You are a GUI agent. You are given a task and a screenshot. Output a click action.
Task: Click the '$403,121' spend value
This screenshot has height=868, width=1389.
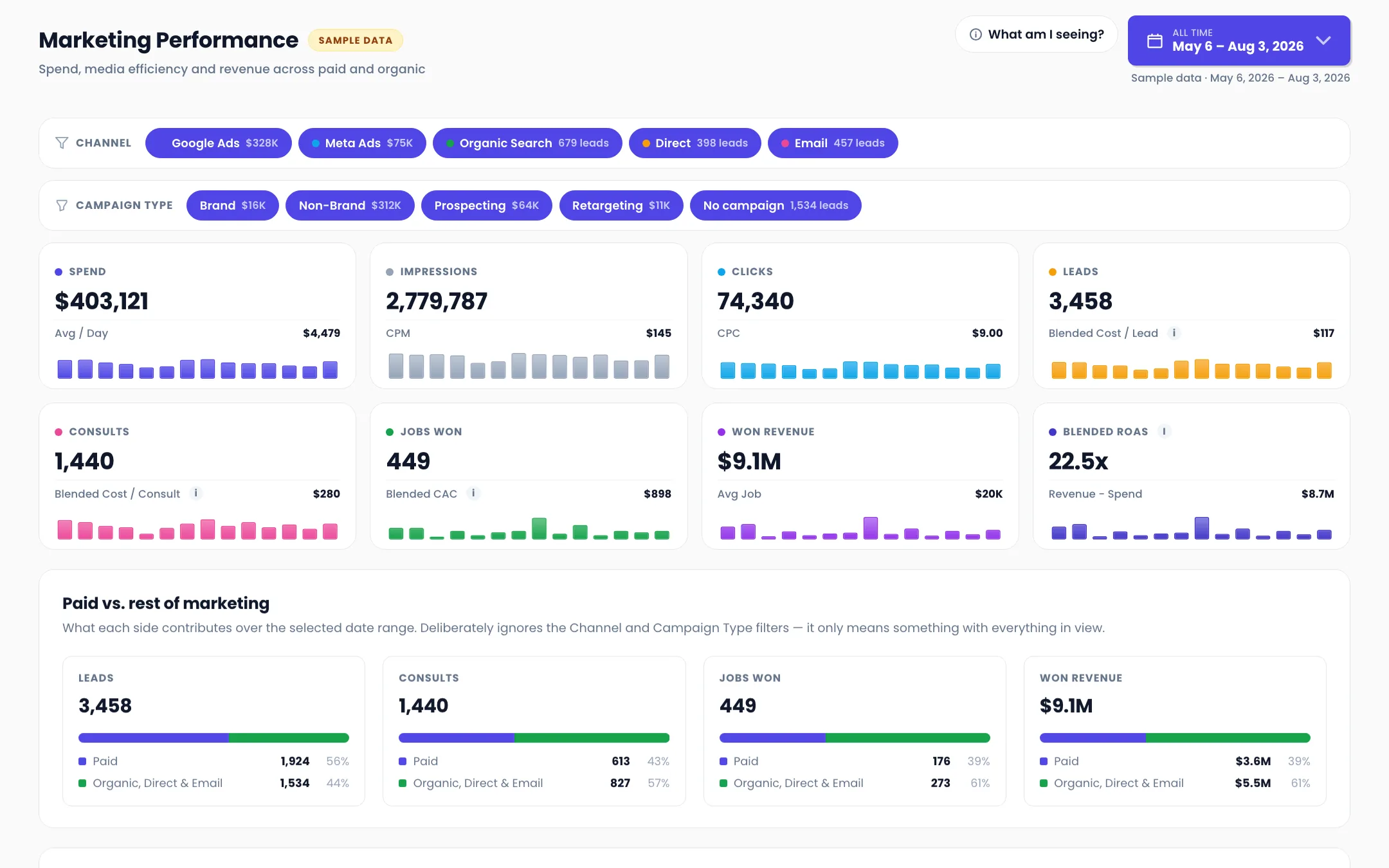(102, 301)
